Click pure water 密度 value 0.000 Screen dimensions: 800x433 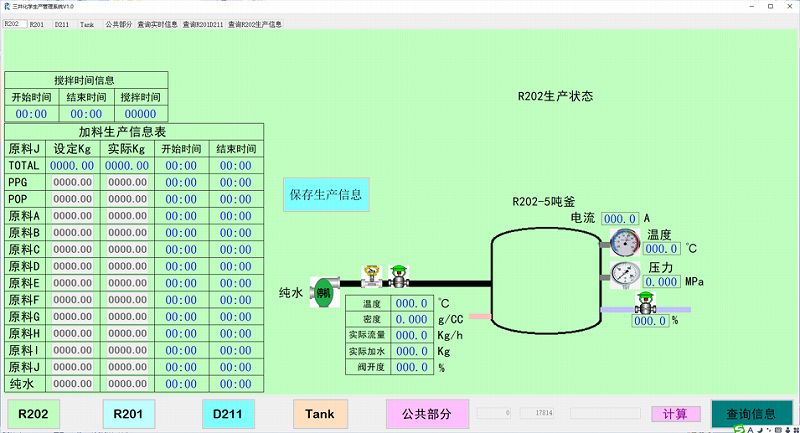pos(412,319)
